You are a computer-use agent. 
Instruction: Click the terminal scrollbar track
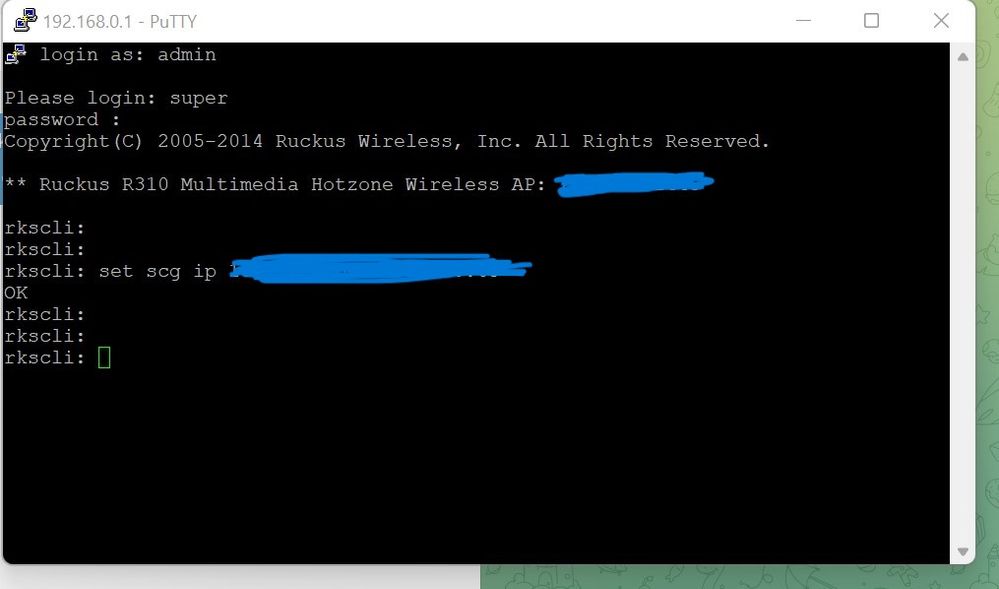963,304
